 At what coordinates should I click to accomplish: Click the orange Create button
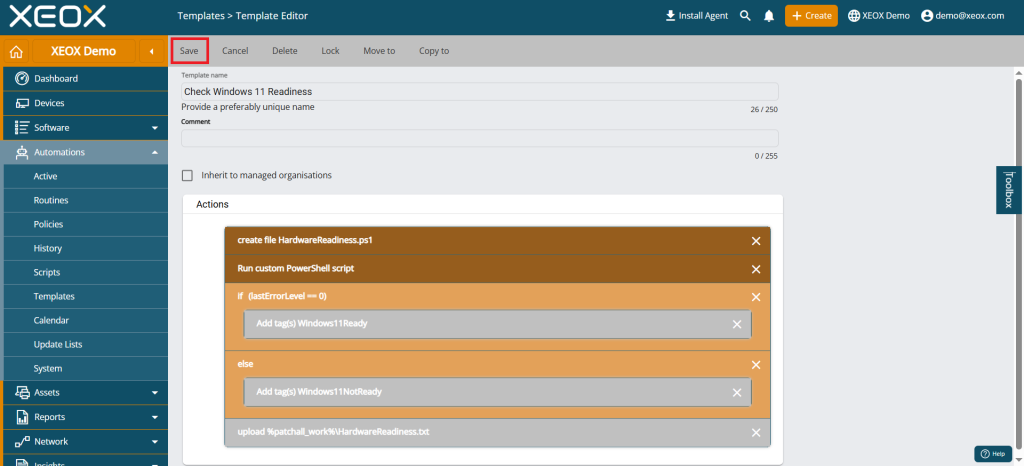[x=811, y=16]
